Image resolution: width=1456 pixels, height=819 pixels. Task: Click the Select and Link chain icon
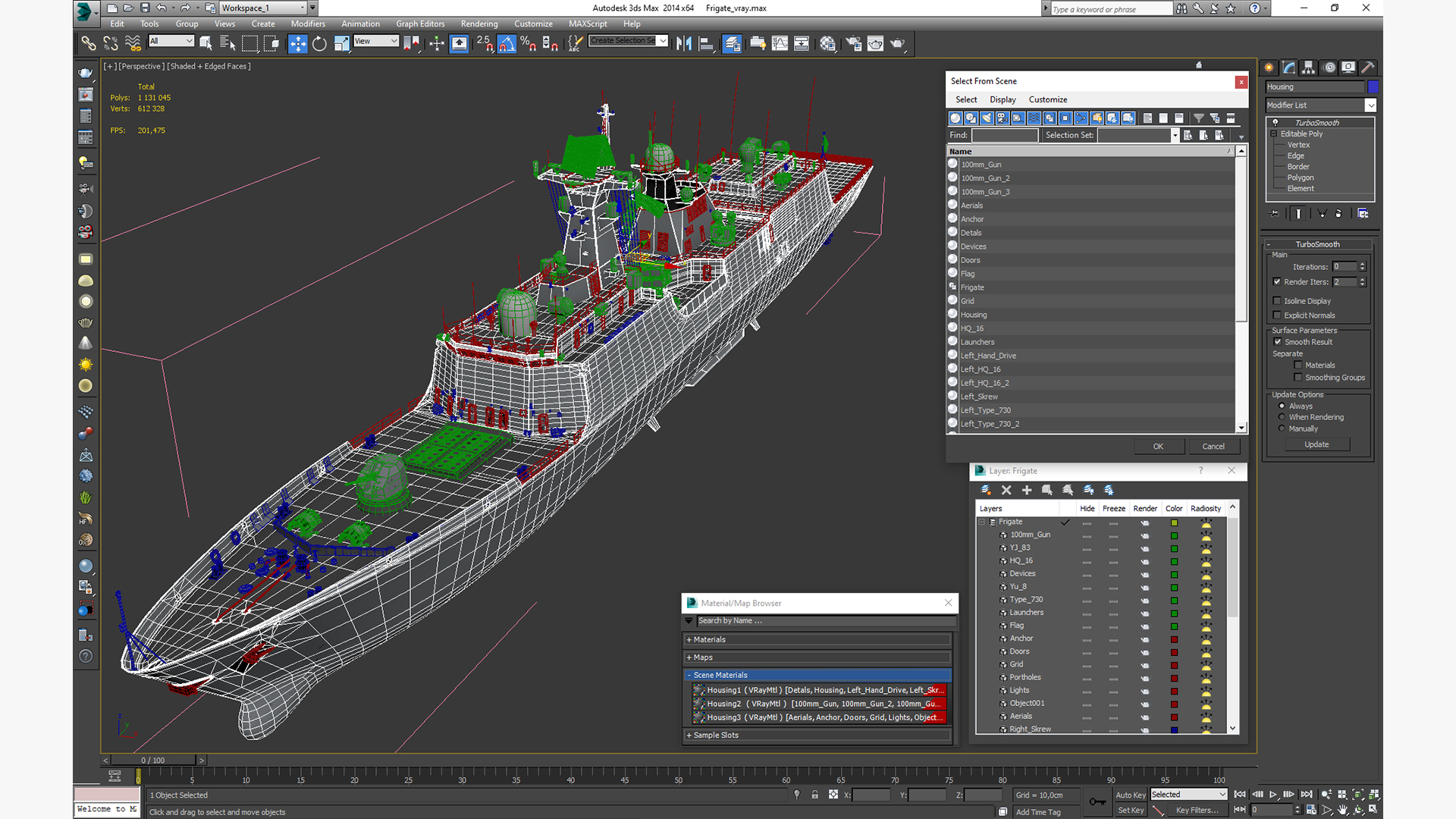click(89, 44)
